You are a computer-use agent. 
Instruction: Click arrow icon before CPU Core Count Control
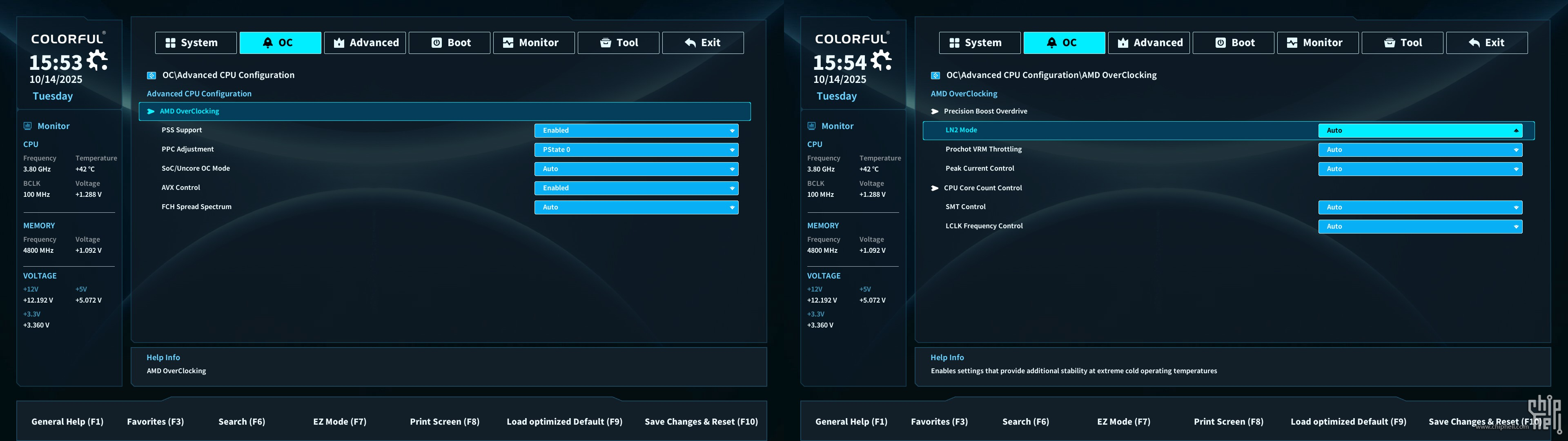(934, 188)
